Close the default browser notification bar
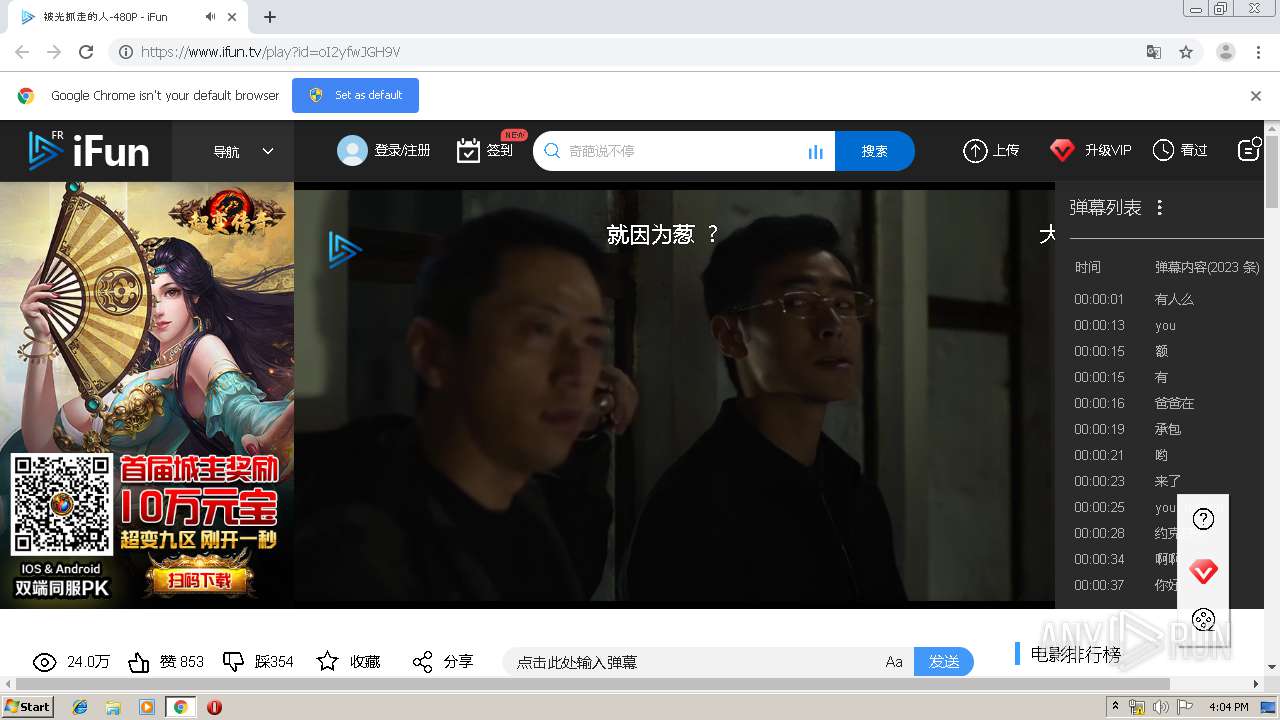 (1256, 96)
